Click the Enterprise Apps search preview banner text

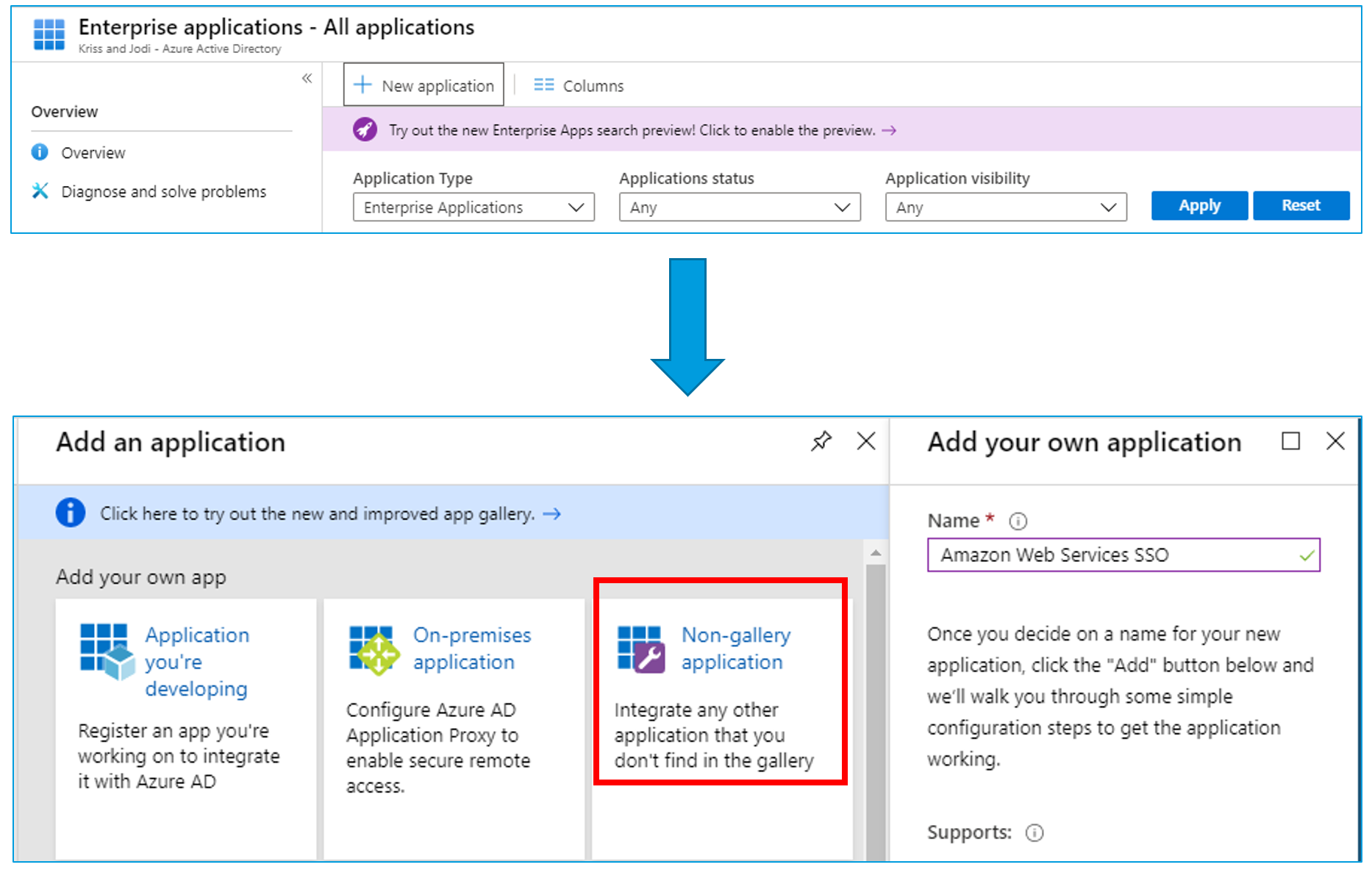[x=632, y=130]
